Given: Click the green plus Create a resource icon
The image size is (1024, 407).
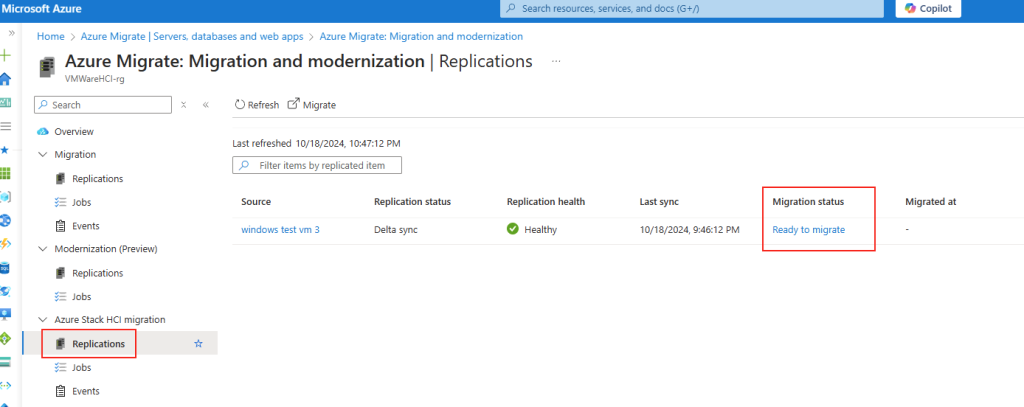Looking at the screenshot, I should (6, 56).
